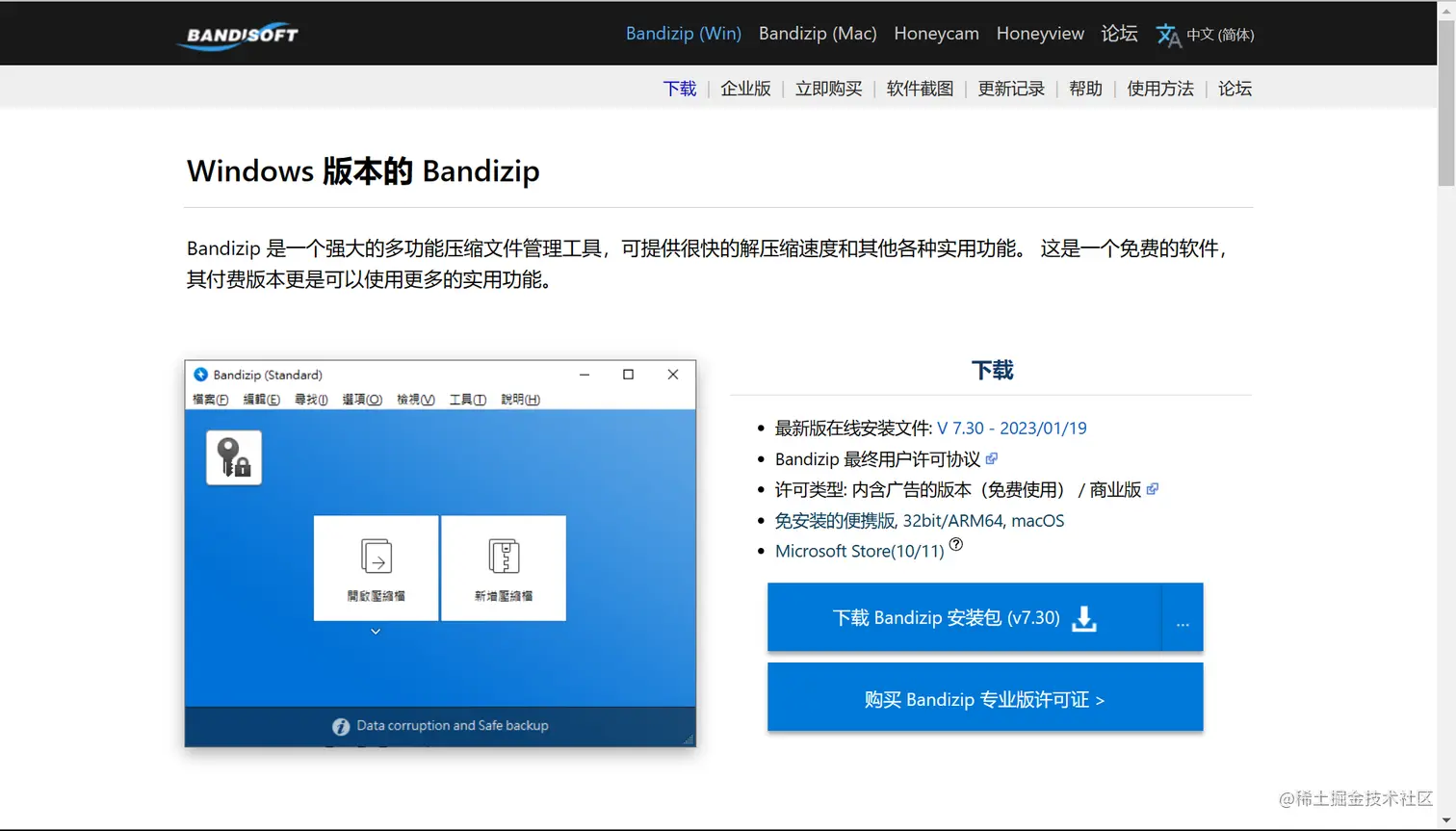1456x831 pixels.
Task: Click the new archive icon tile
Action: [x=504, y=568]
